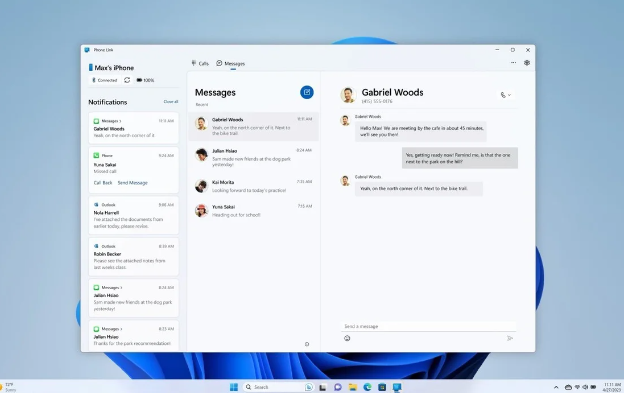Click Send Message on missed call notification
This screenshot has height=393, width=624.
coord(133,183)
